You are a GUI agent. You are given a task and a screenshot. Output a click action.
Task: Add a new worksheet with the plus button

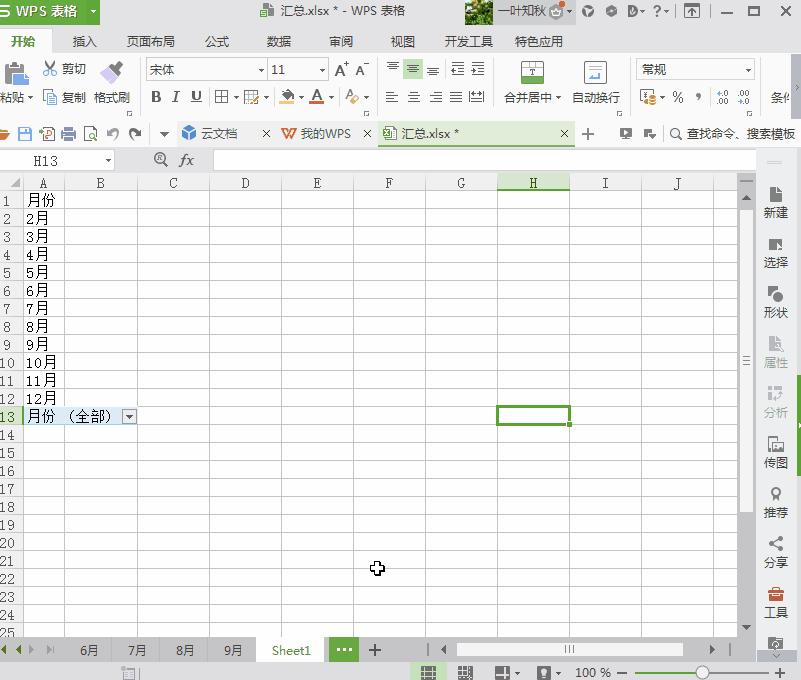[376, 650]
